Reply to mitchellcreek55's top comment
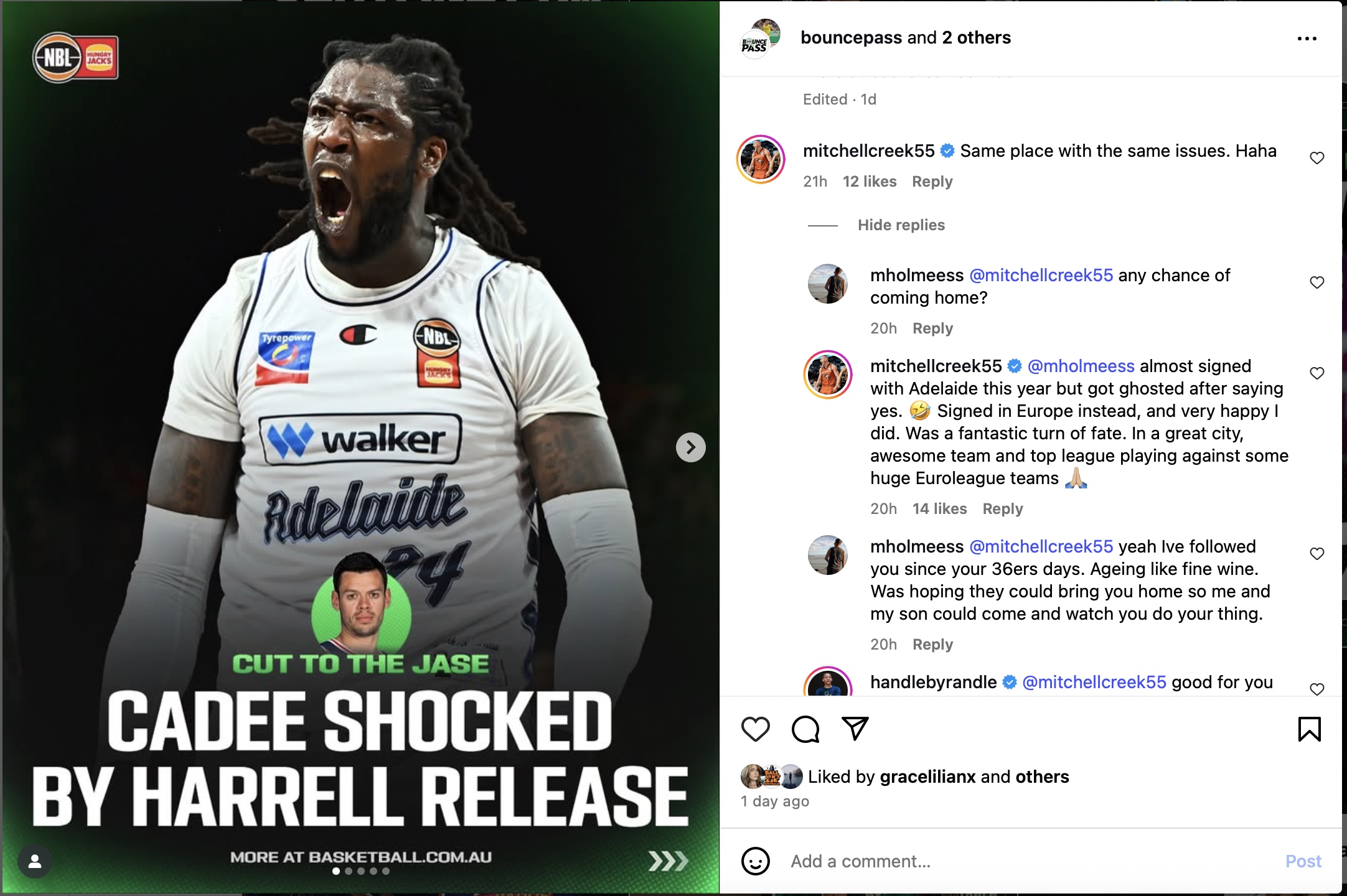1347x896 pixels. (932, 182)
